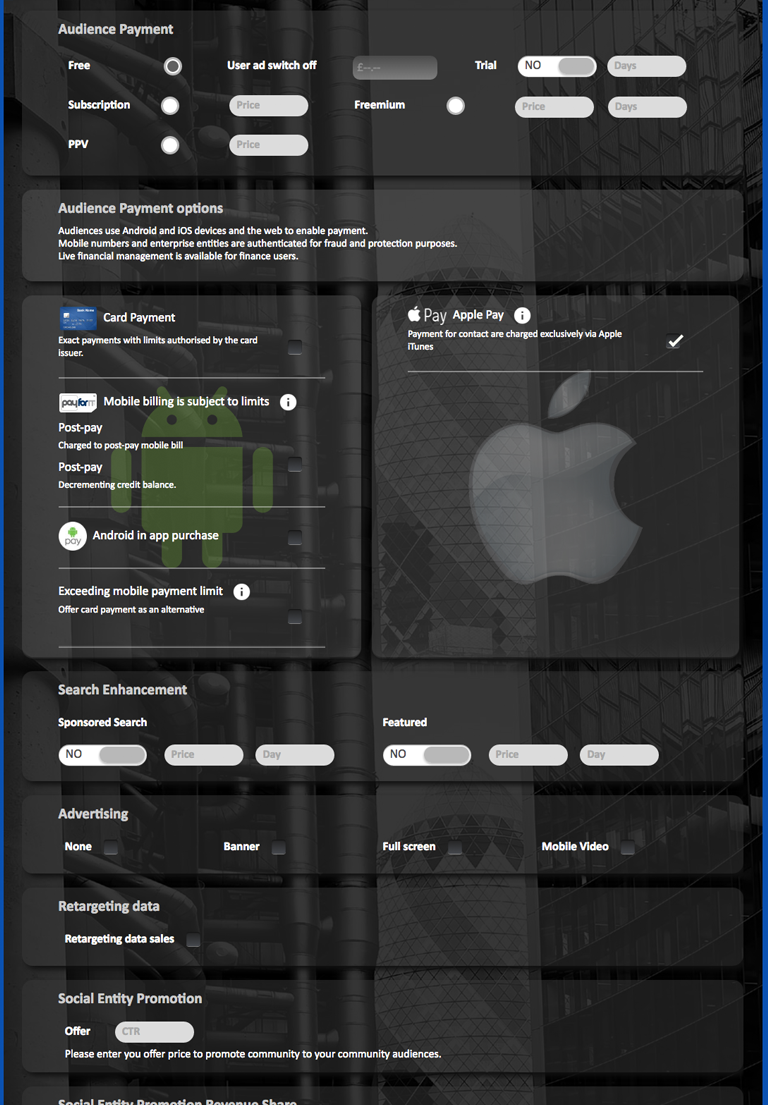Click the Freemium Price field

[x=555, y=107]
